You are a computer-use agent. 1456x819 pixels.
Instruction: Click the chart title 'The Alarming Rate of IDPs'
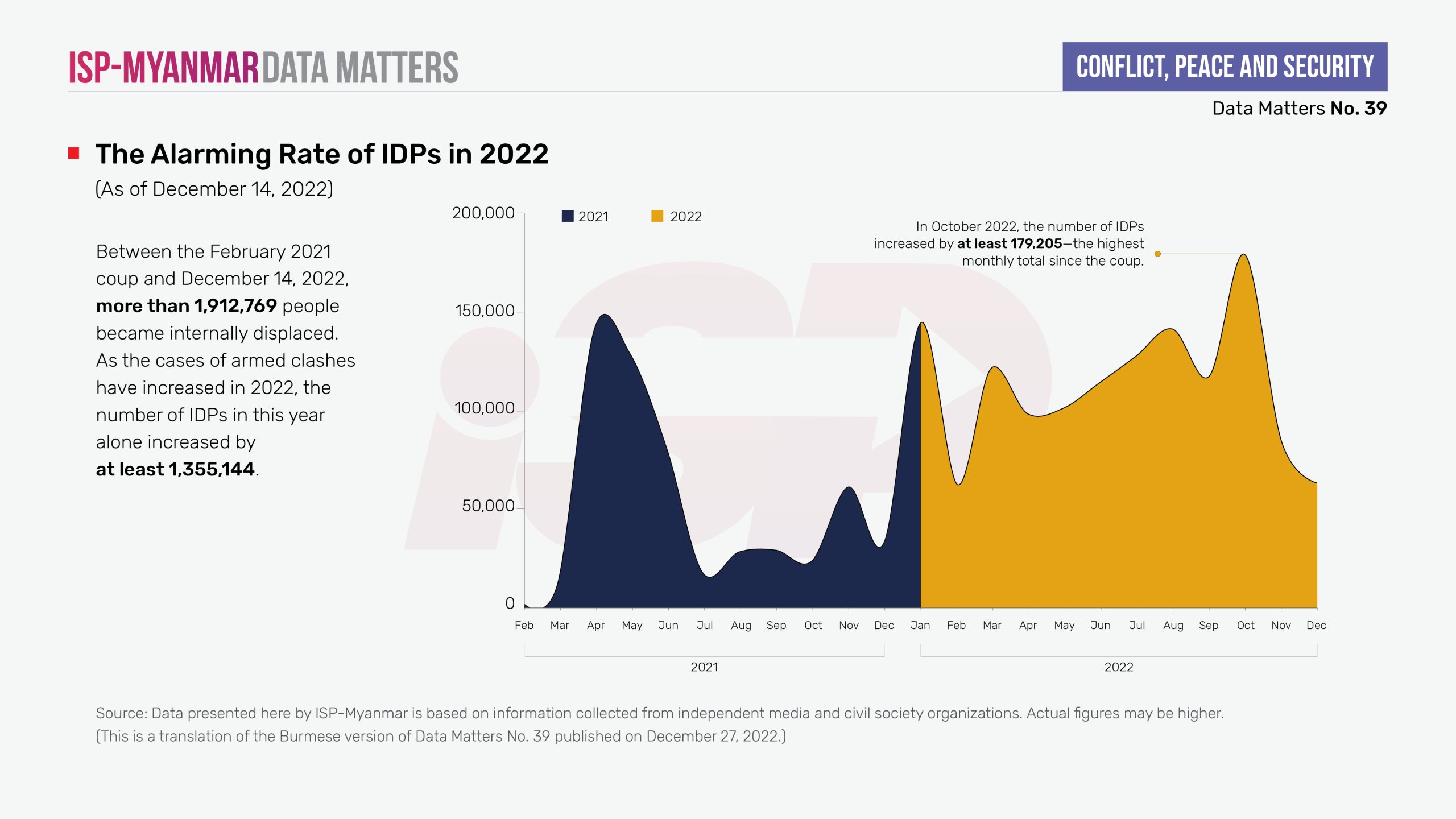point(322,154)
